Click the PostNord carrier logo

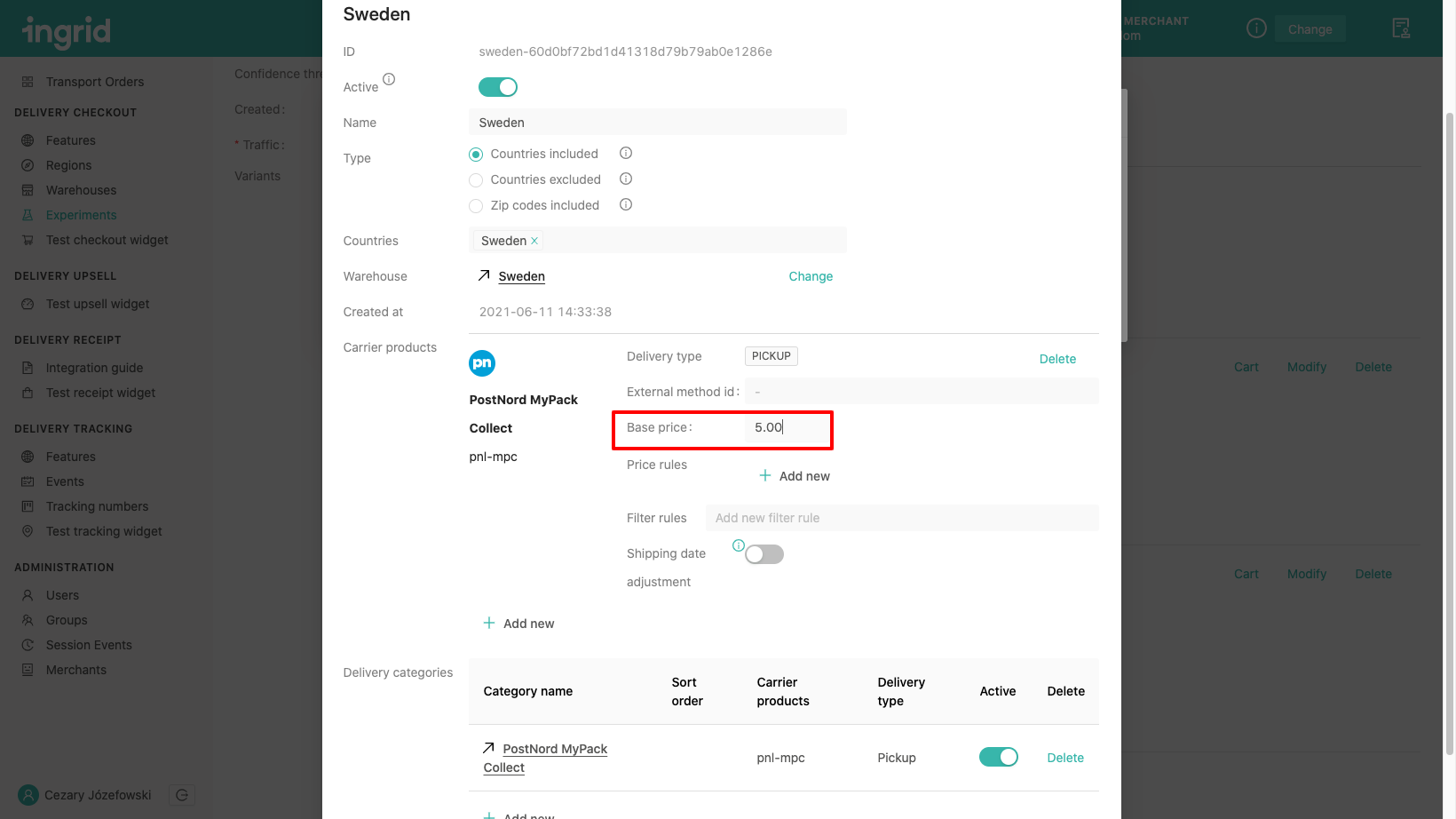coord(482,363)
